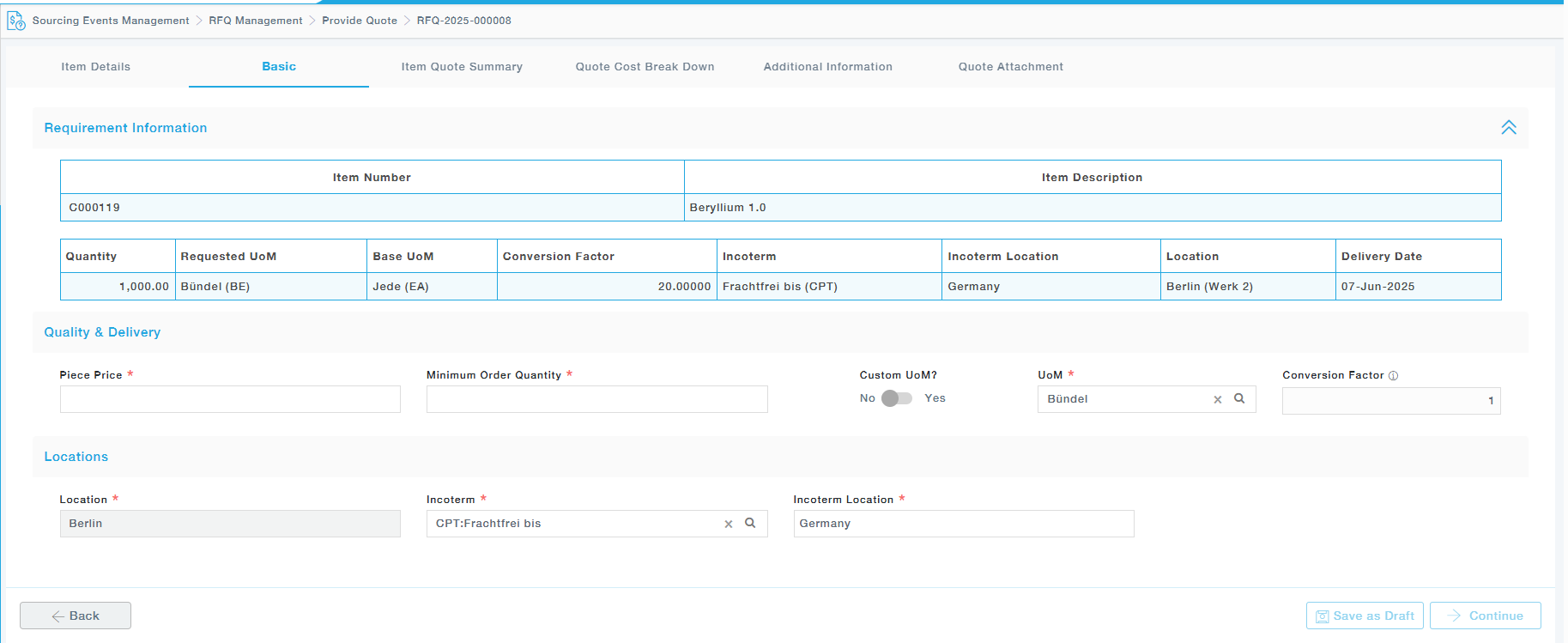Screen dimensions: 1568x643
Task: Click the No label of Custom UoM
Action: click(x=868, y=398)
